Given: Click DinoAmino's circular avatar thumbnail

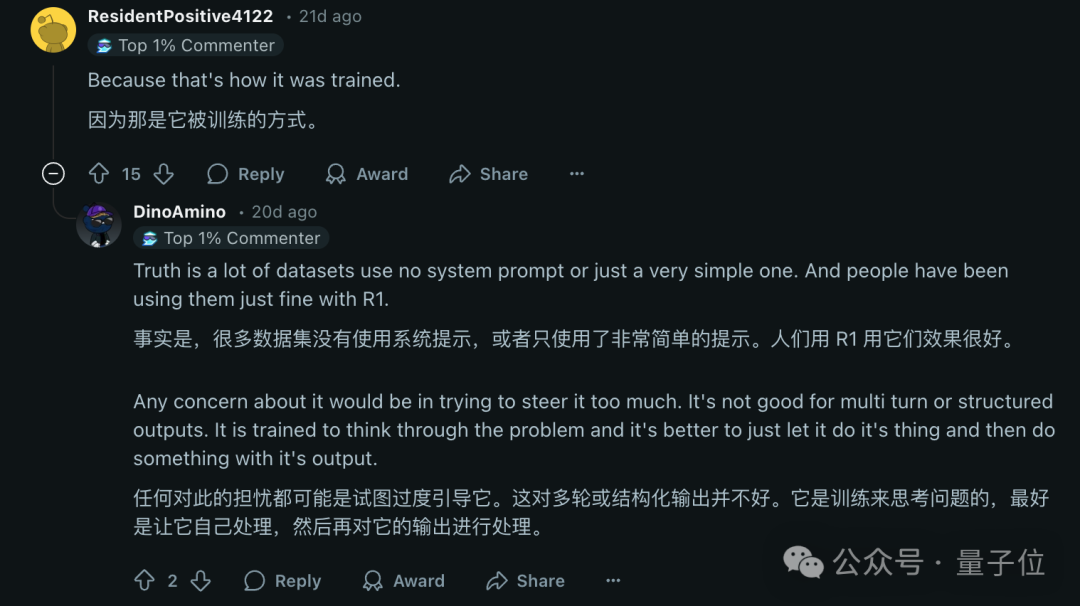Looking at the screenshot, I should click(x=99, y=225).
